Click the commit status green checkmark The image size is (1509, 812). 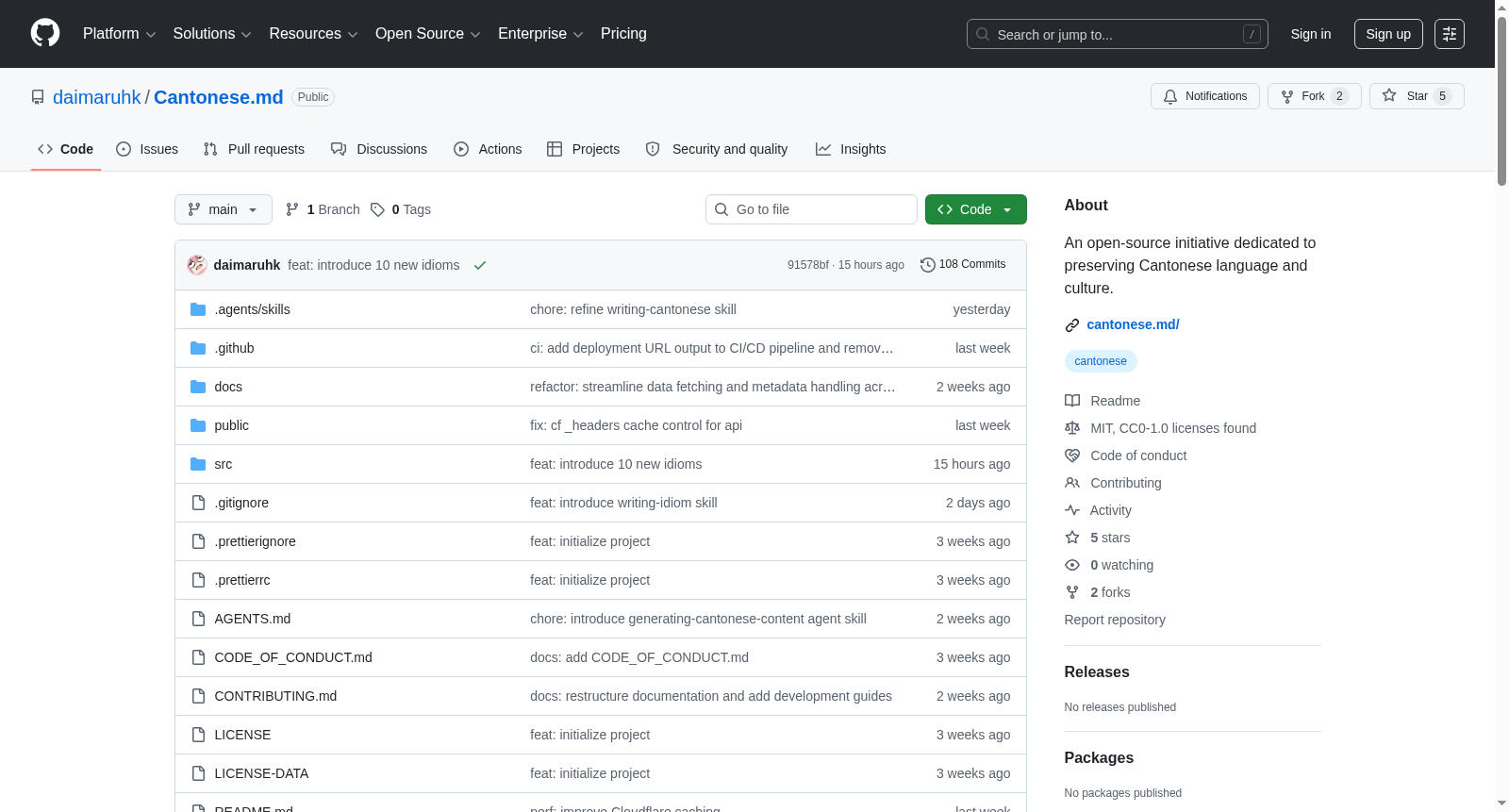[480, 265]
